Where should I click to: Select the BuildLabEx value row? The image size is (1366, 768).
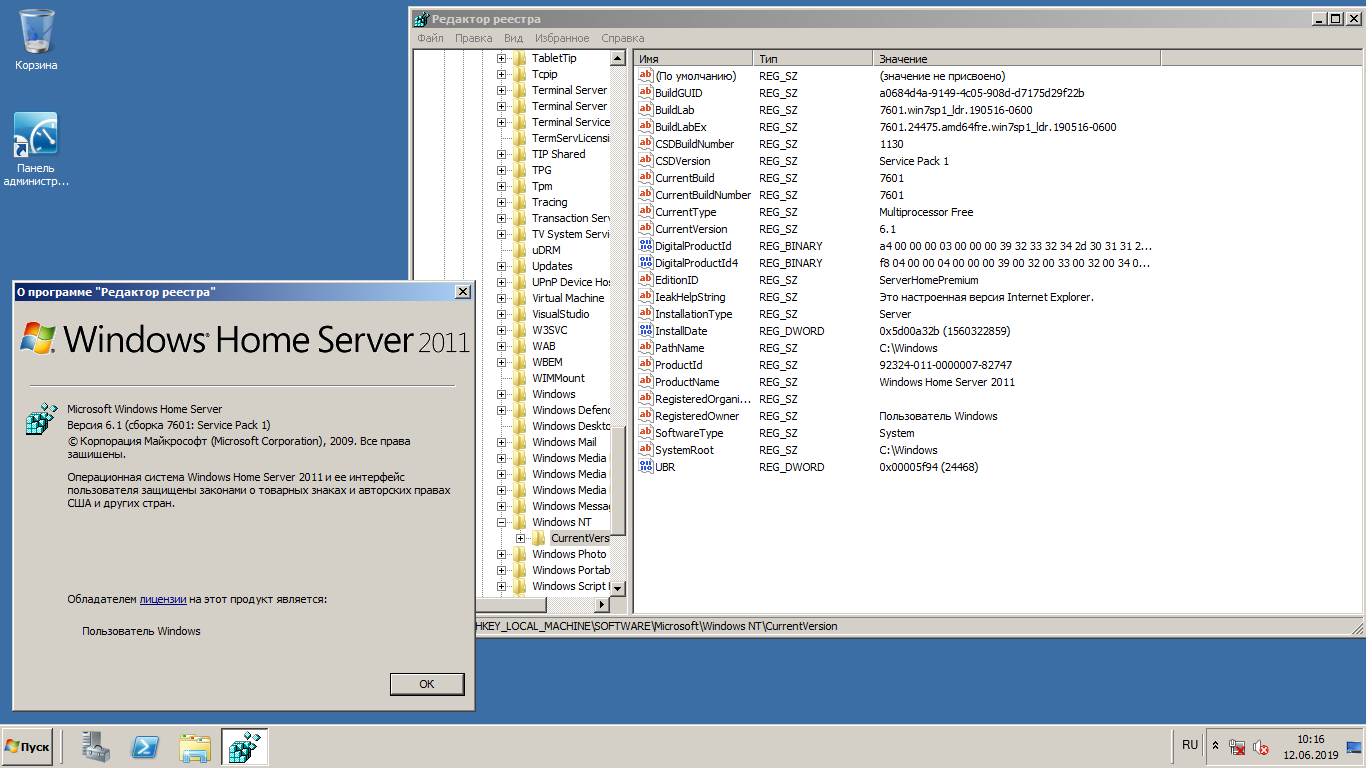[896, 127]
